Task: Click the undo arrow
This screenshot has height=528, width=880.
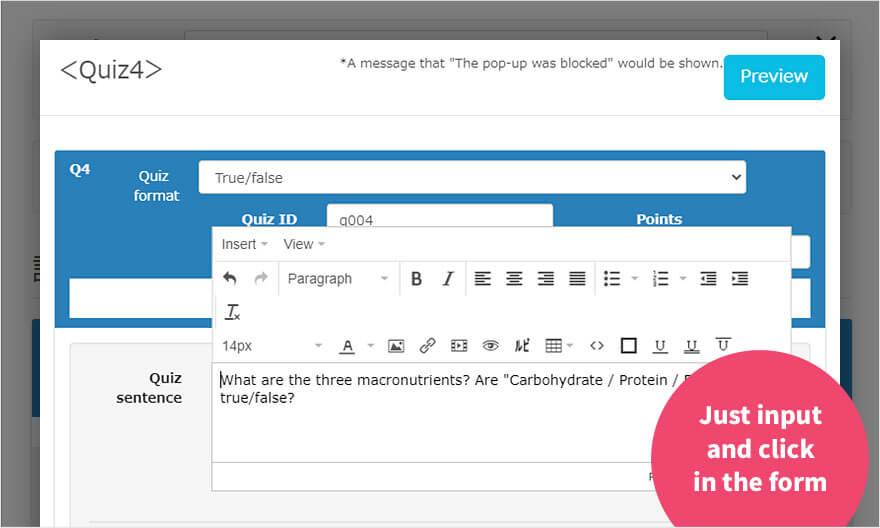Action: coord(230,279)
